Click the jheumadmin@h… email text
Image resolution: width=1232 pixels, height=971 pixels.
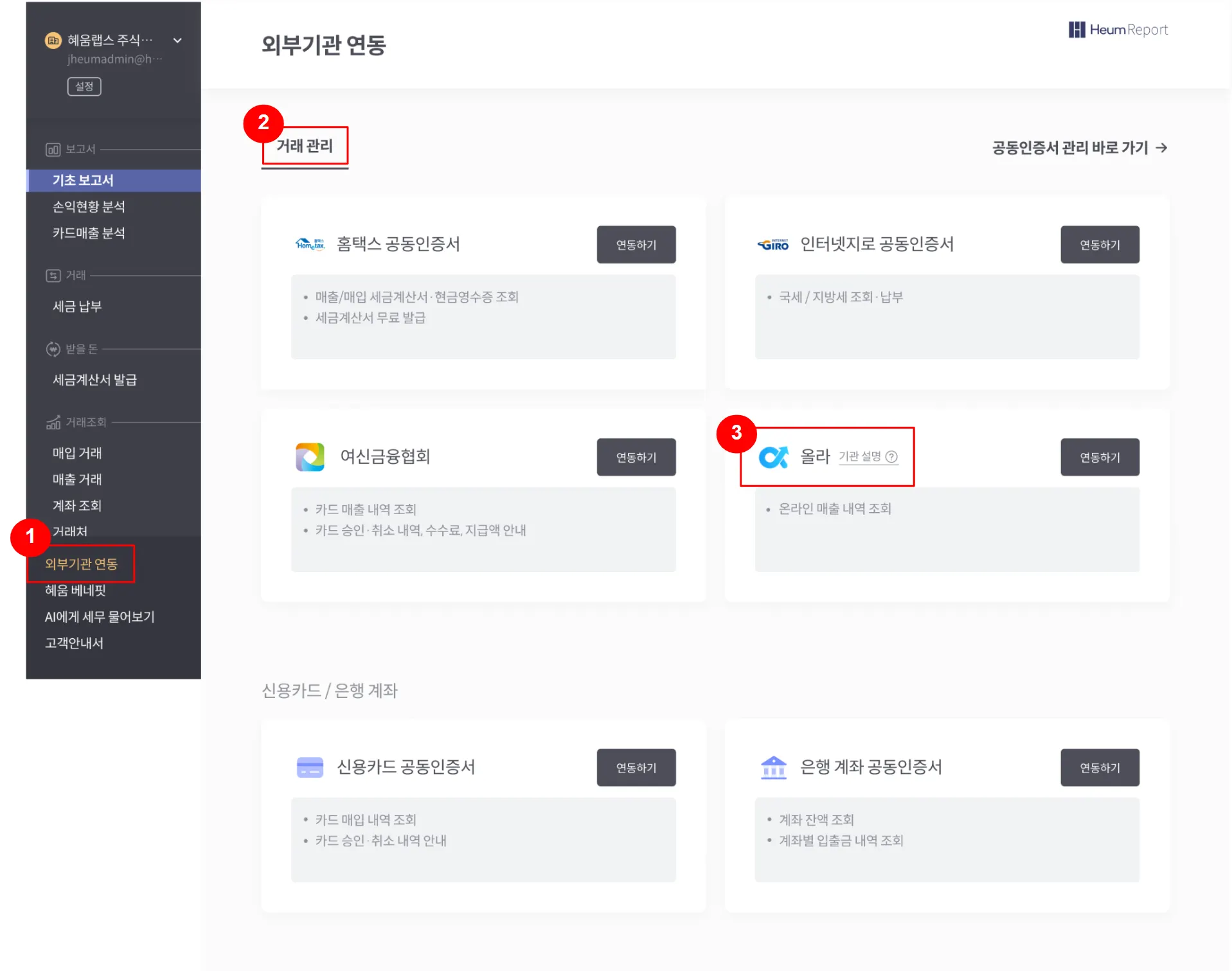coord(114,59)
